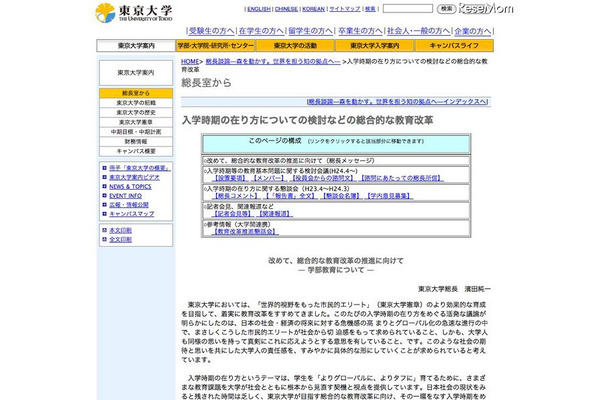The image size is (610, 400).
Task: Jump to 【諮問にあたっての総長所信】 link
Action: (401, 178)
